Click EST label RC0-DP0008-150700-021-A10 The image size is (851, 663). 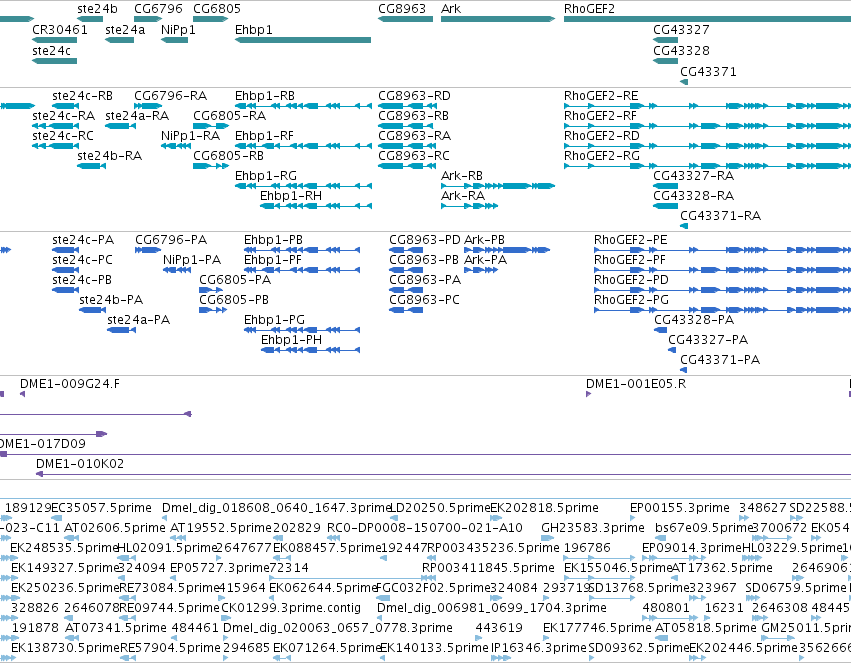[x=424, y=528]
